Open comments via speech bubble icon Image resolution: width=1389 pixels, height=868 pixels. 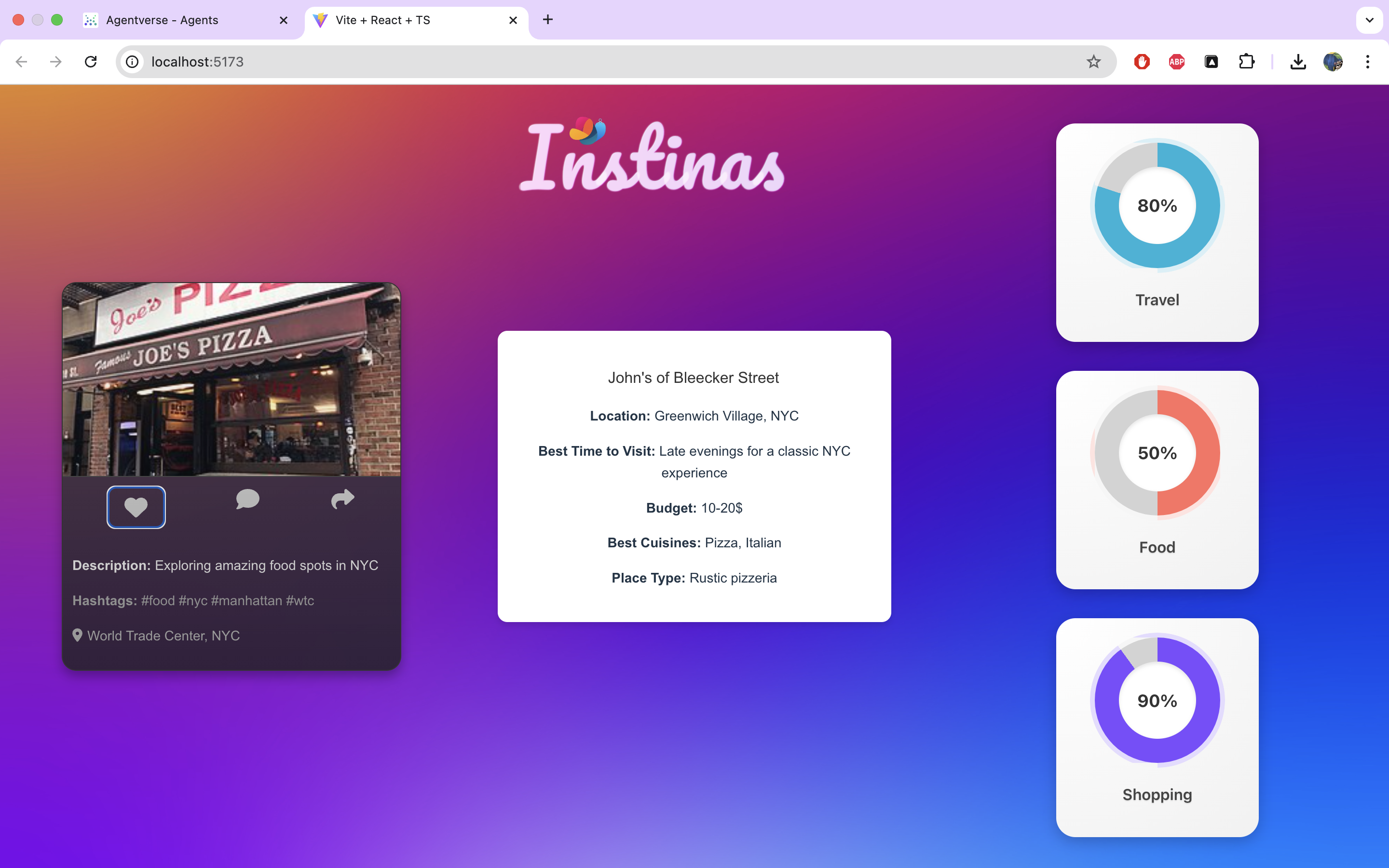247,499
